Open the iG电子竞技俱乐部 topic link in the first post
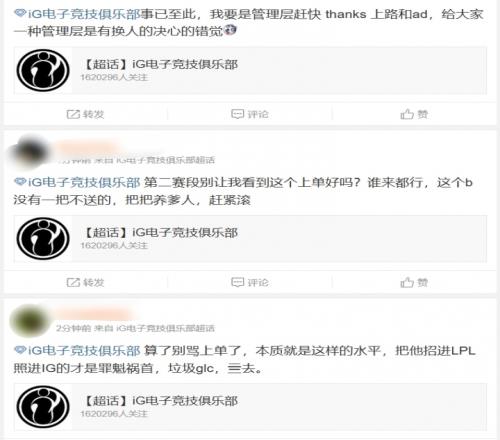This screenshot has height=440, width=500. pos(84,14)
